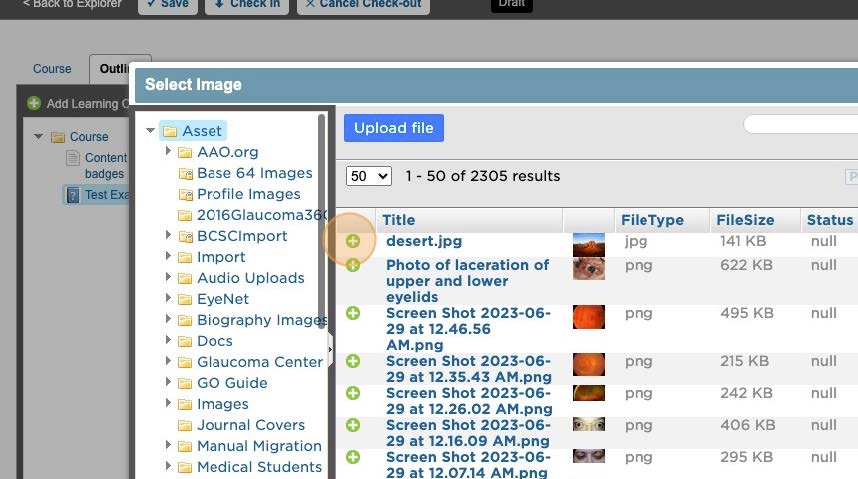Click the Audio Uploads folder icon
The image size is (858, 479).
tap(185, 278)
